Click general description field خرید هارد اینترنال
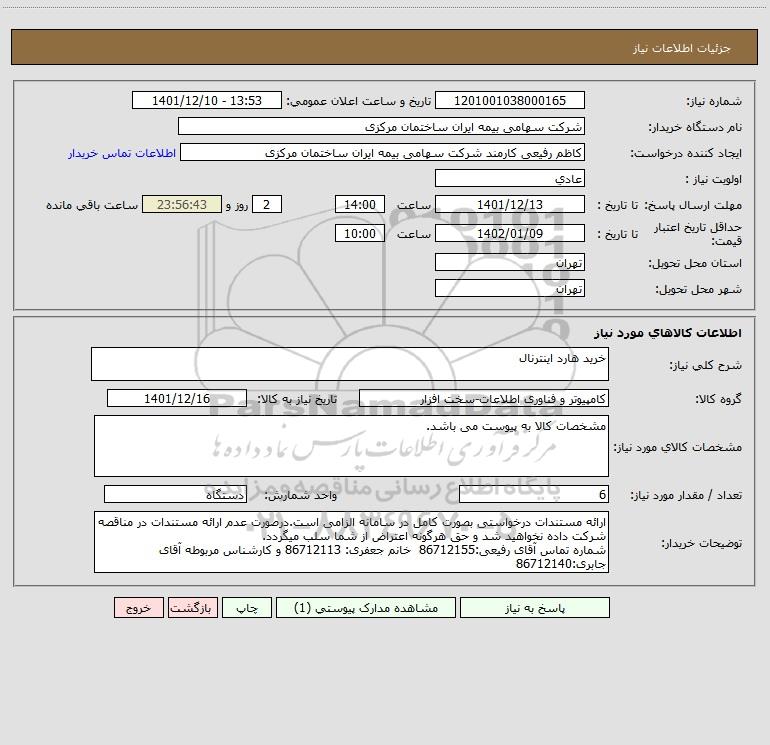Screen dimensions: 770x745 point(350,364)
